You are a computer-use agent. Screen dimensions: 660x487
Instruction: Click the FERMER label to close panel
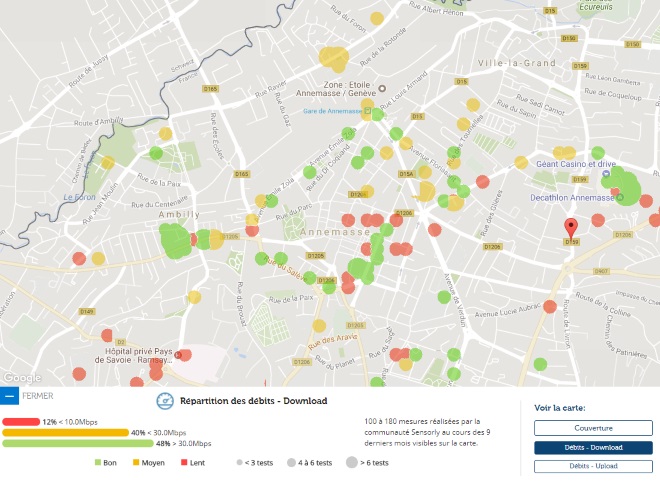37,397
